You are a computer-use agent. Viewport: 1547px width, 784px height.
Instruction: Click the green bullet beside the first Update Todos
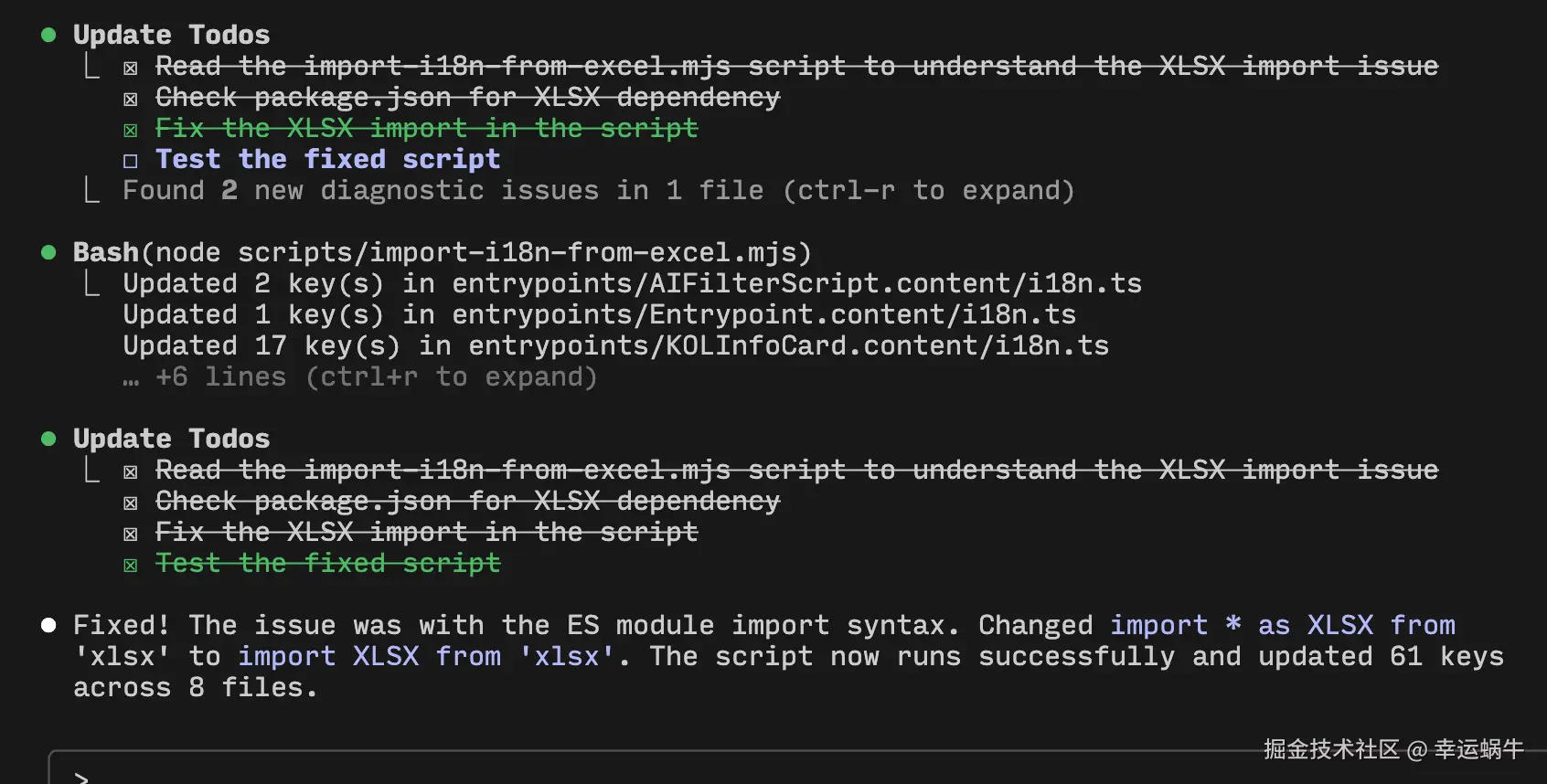click(48, 35)
